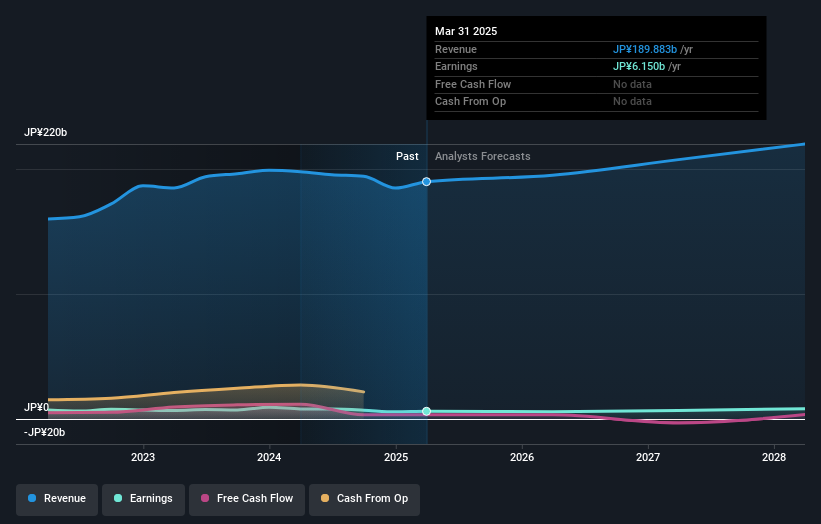Toggle the Cash From Op legend button
The height and width of the screenshot is (524, 821).
point(364,498)
